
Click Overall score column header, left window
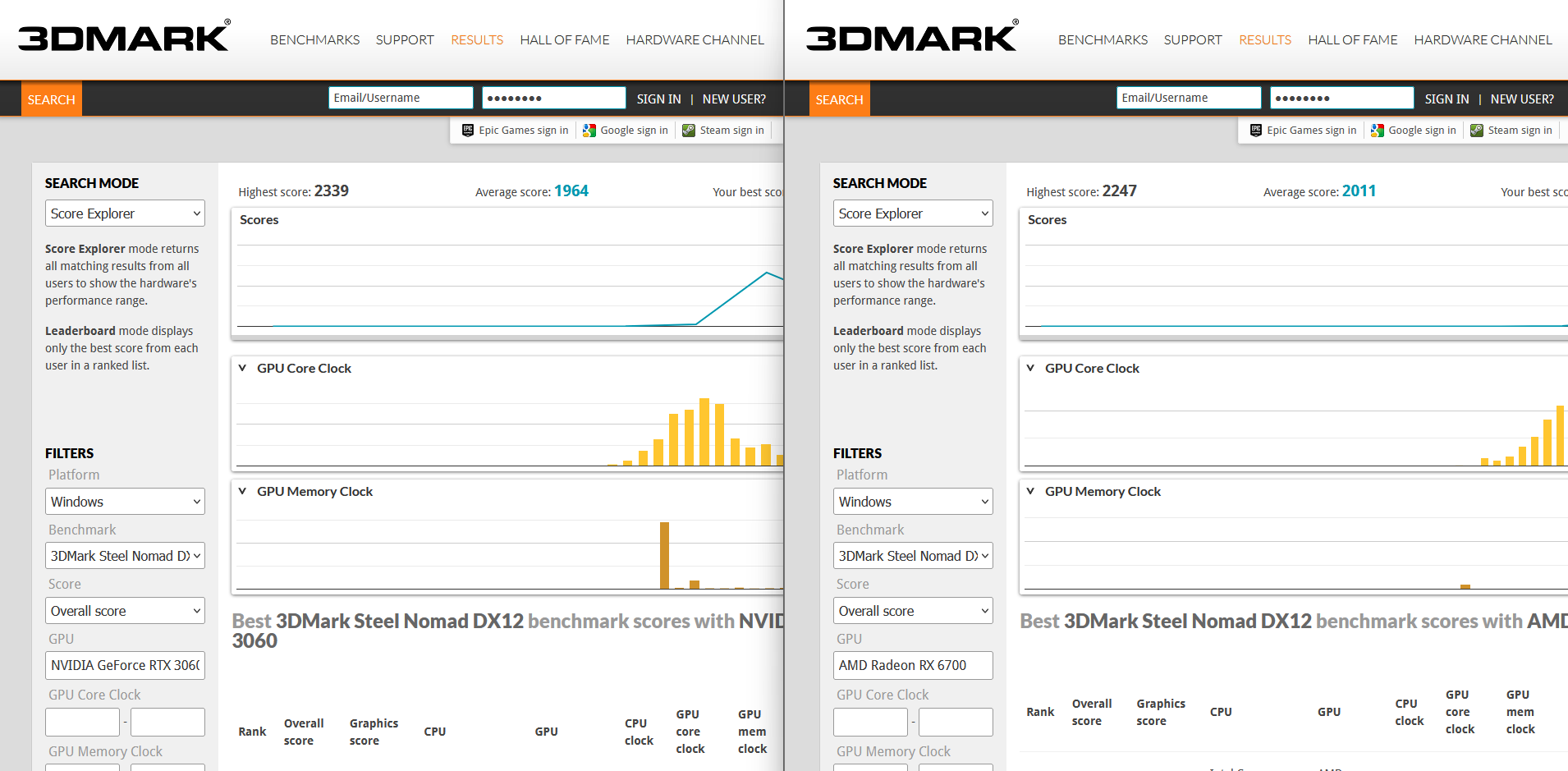[304, 732]
